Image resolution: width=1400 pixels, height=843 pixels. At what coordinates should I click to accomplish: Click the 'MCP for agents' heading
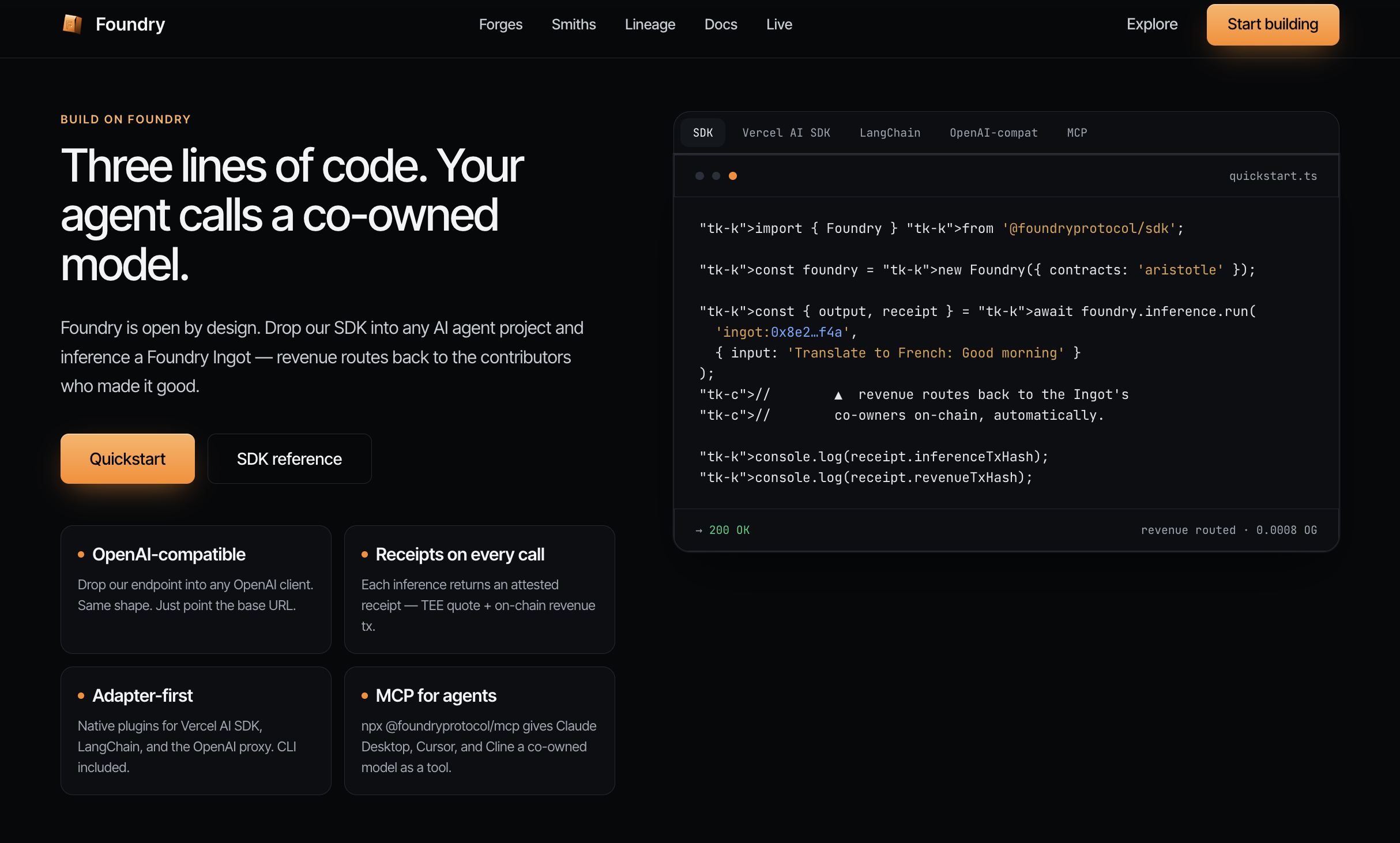(436, 695)
